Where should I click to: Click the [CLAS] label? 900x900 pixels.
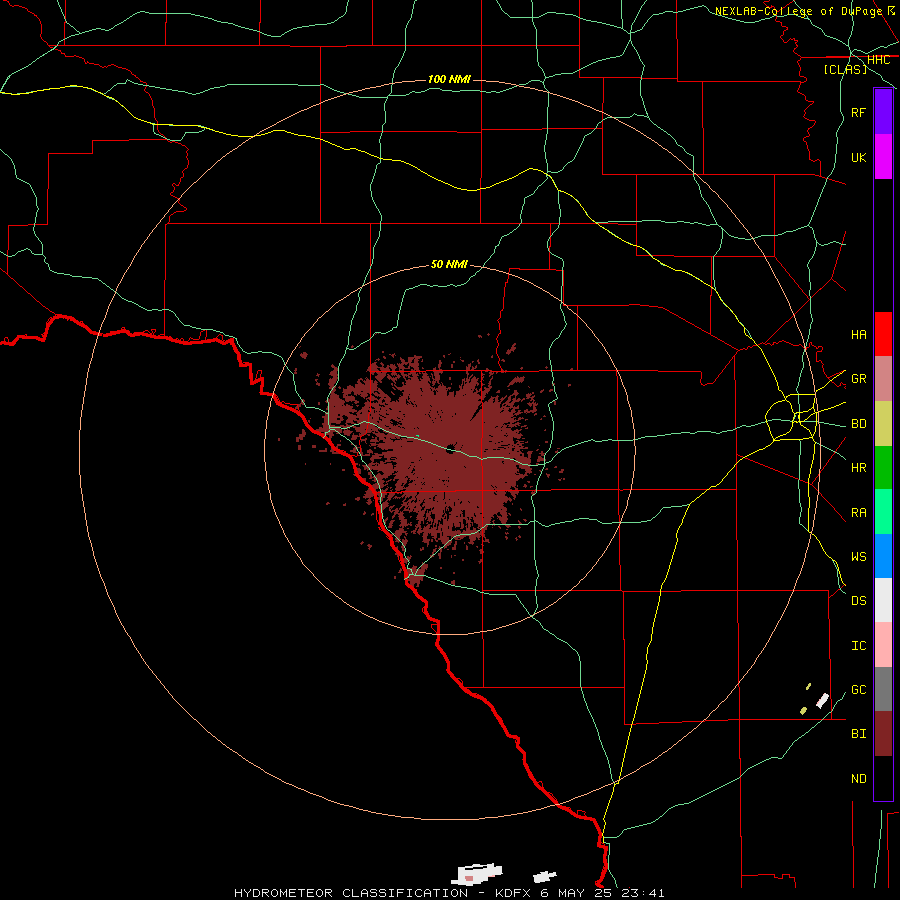845,69
